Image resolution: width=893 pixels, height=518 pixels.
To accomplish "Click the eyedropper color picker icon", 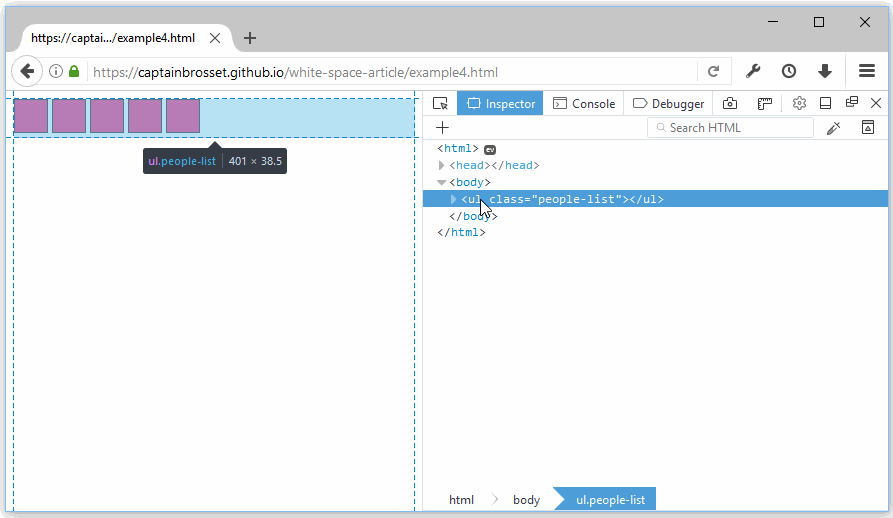I will (x=833, y=128).
